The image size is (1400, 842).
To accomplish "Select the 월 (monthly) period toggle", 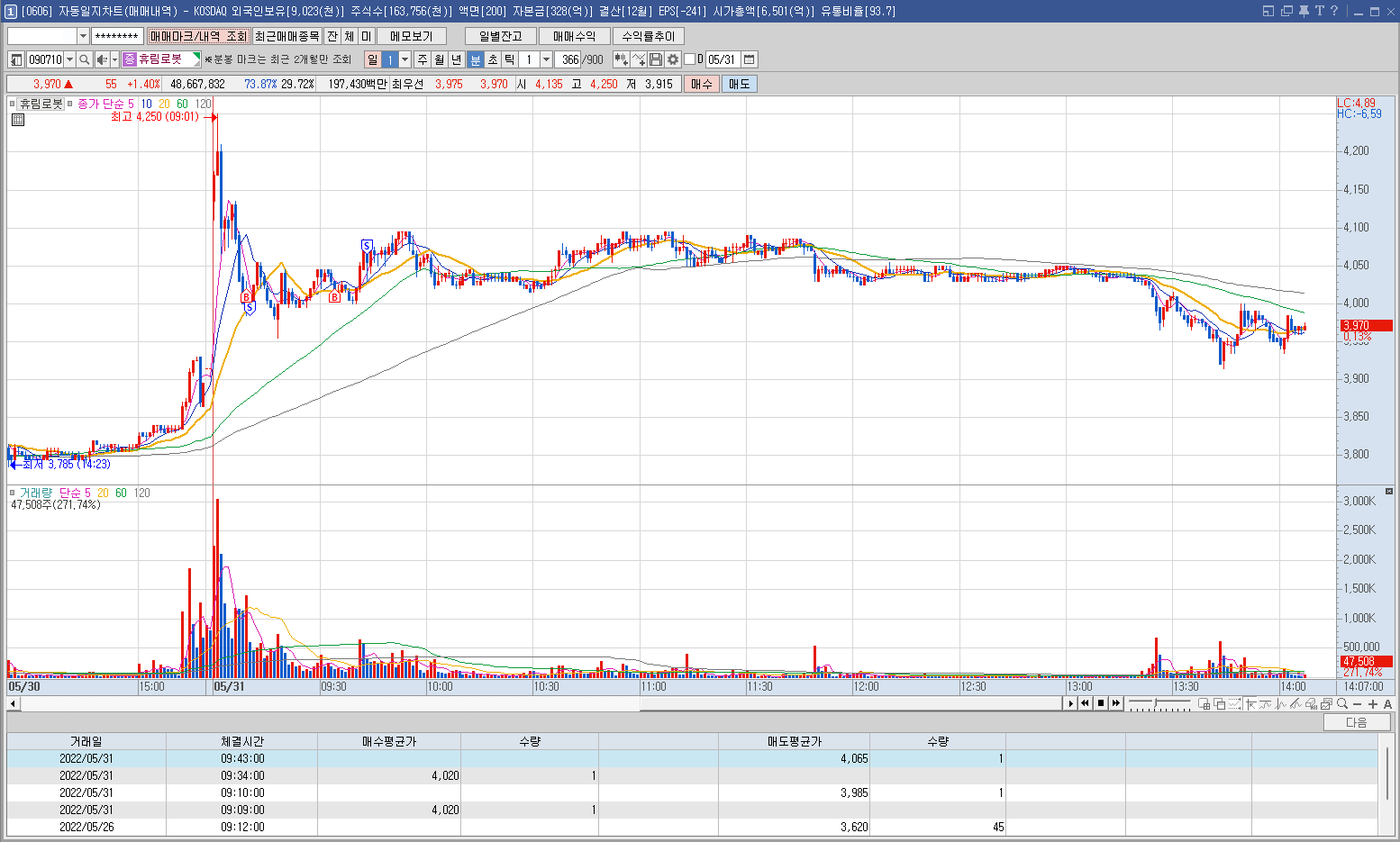I will pyautogui.click(x=439, y=59).
